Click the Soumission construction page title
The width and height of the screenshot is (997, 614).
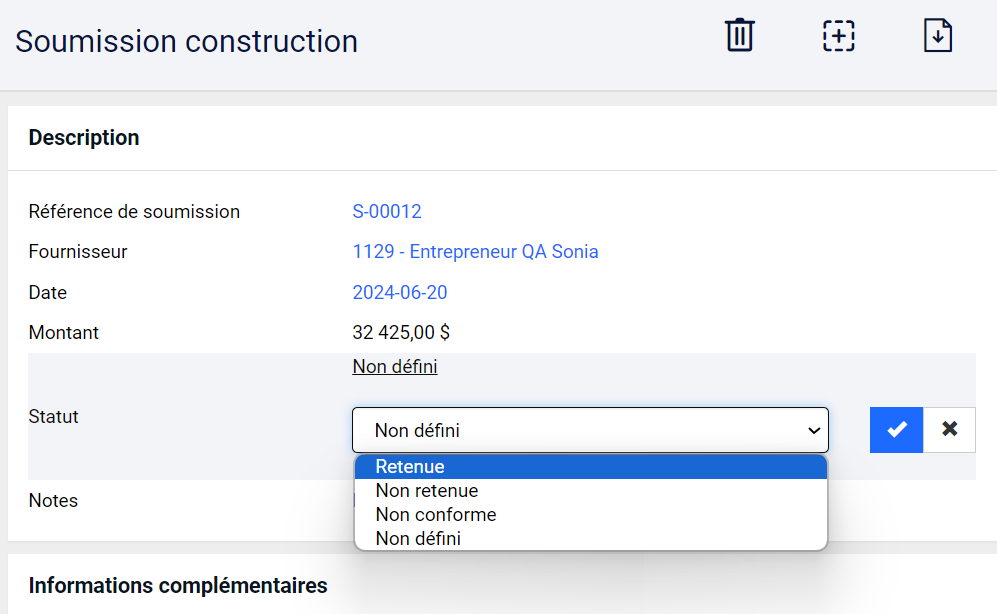click(186, 41)
